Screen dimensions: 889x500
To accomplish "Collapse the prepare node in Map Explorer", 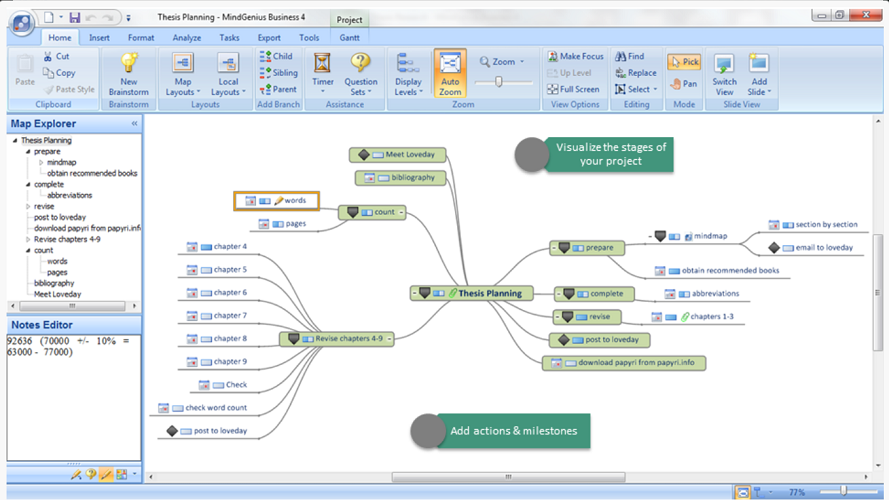I will [27, 152].
